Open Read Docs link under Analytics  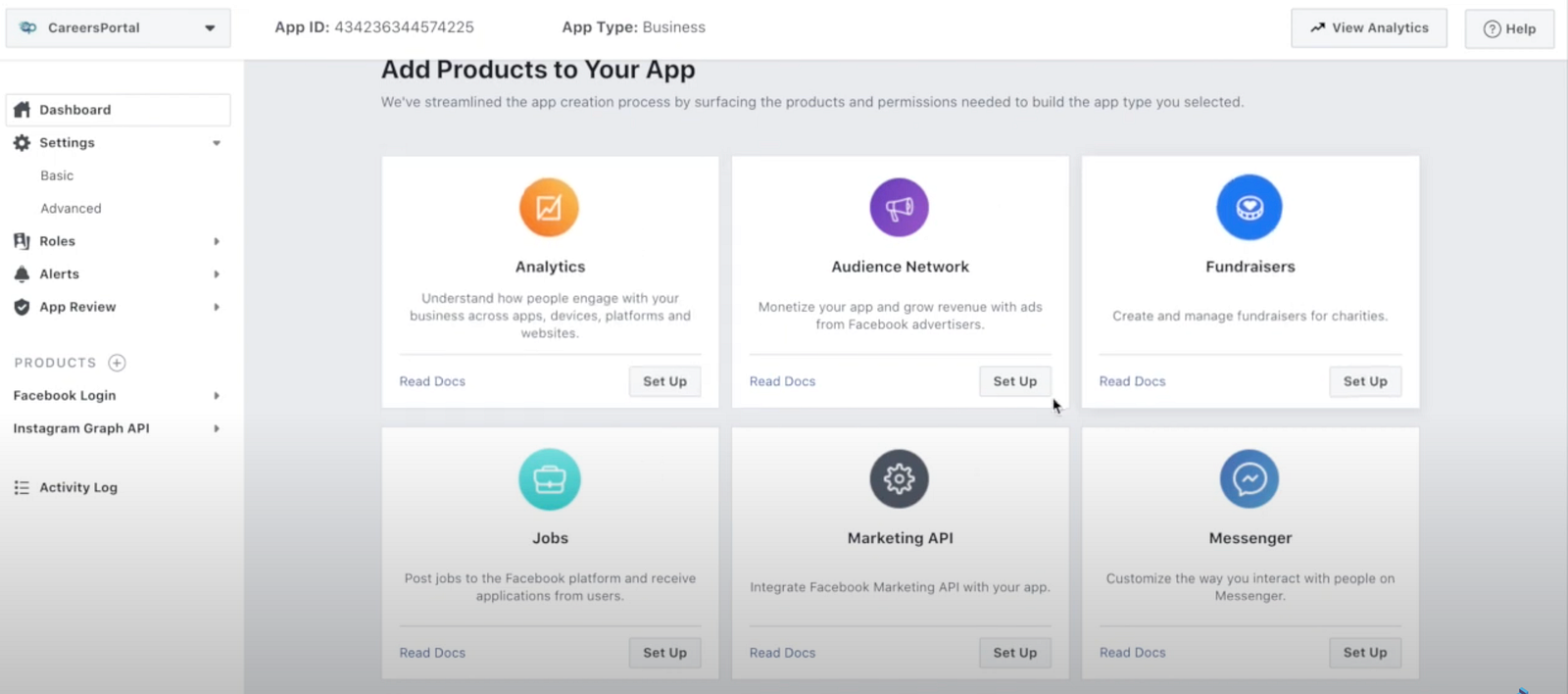[432, 381]
